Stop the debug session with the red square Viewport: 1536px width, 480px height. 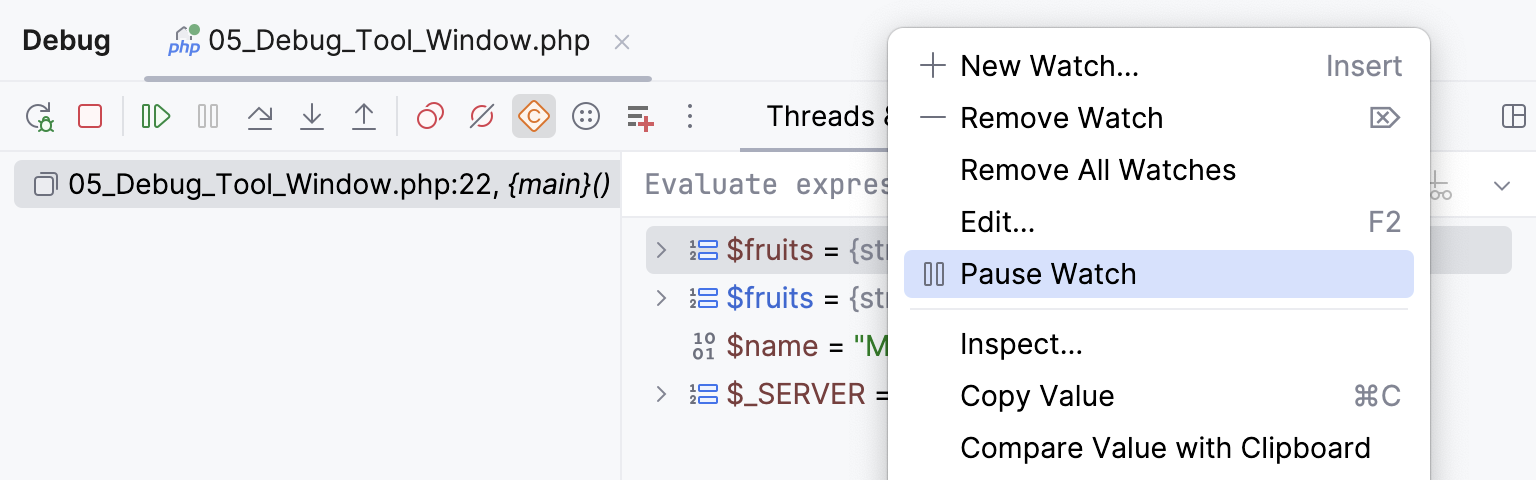90,117
